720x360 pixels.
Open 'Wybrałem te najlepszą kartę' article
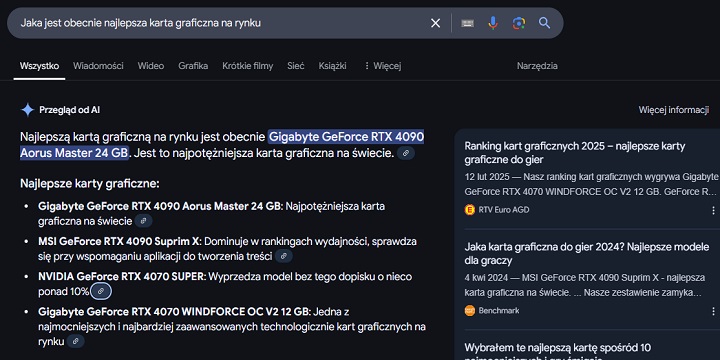coord(557,351)
